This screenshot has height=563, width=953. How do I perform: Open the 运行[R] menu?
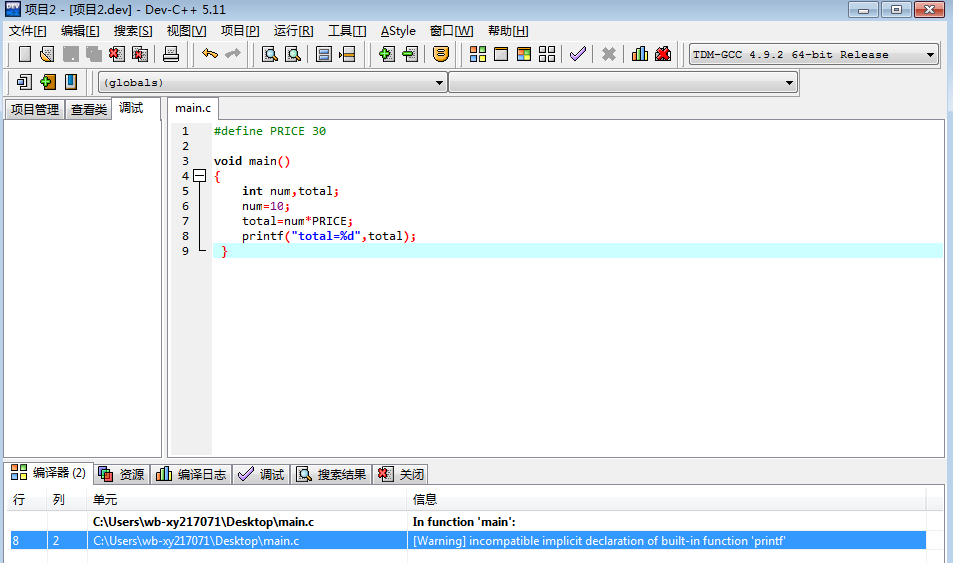click(x=293, y=31)
